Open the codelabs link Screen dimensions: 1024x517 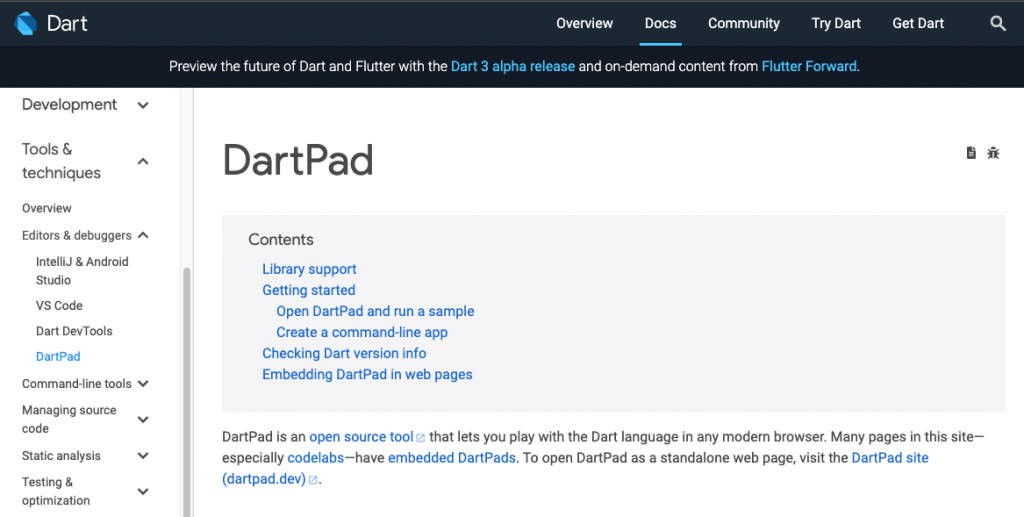pyautogui.click(x=315, y=458)
